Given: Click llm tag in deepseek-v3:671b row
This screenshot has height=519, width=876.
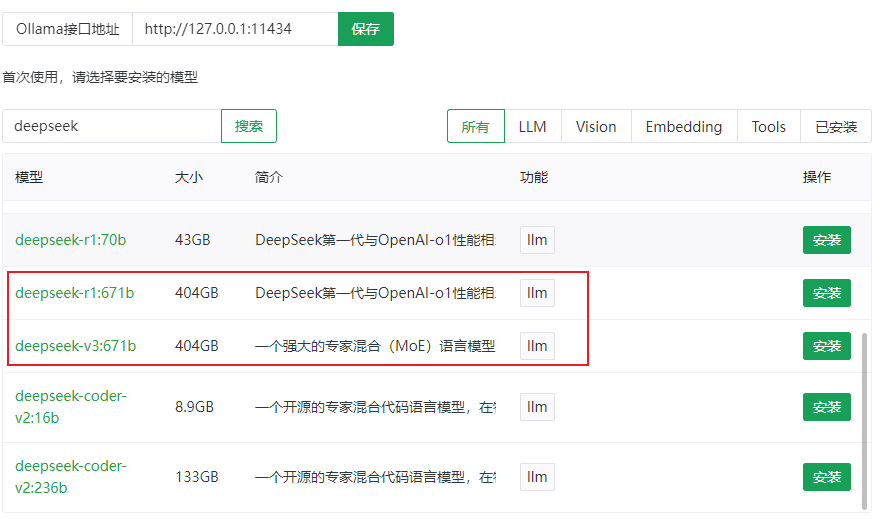Looking at the screenshot, I should pyautogui.click(x=537, y=346).
